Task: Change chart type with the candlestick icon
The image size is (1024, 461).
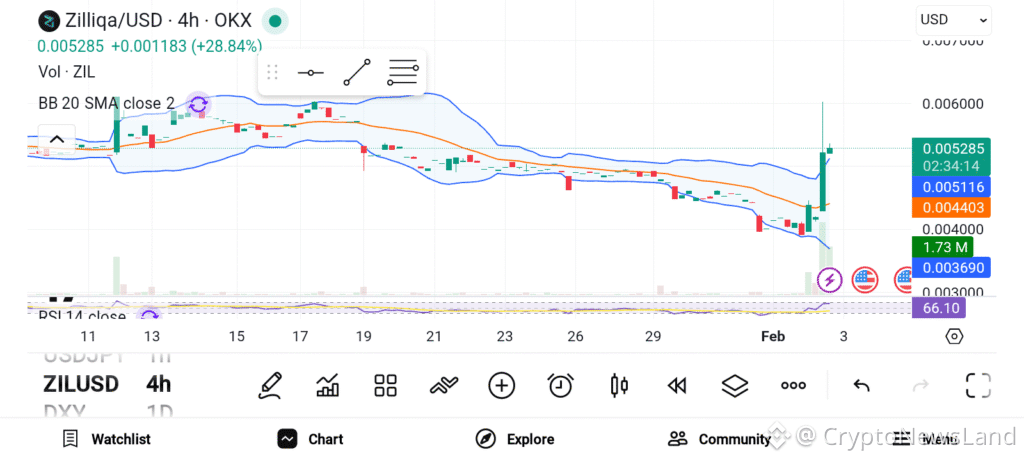Action: pos(618,385)
